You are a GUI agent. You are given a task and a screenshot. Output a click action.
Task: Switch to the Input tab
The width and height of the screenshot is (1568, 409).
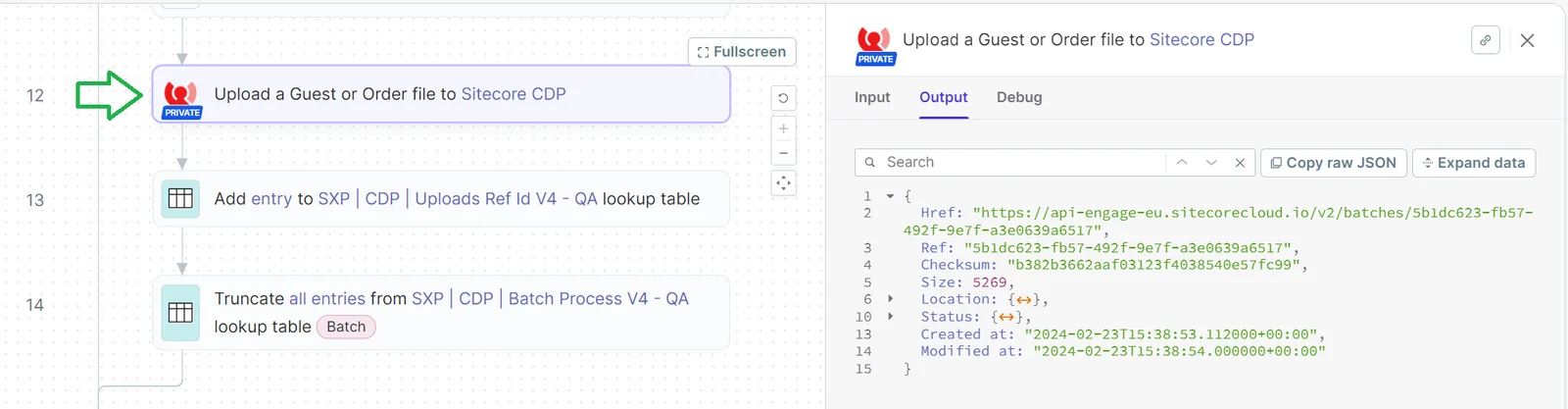click(x=872, y=97)
